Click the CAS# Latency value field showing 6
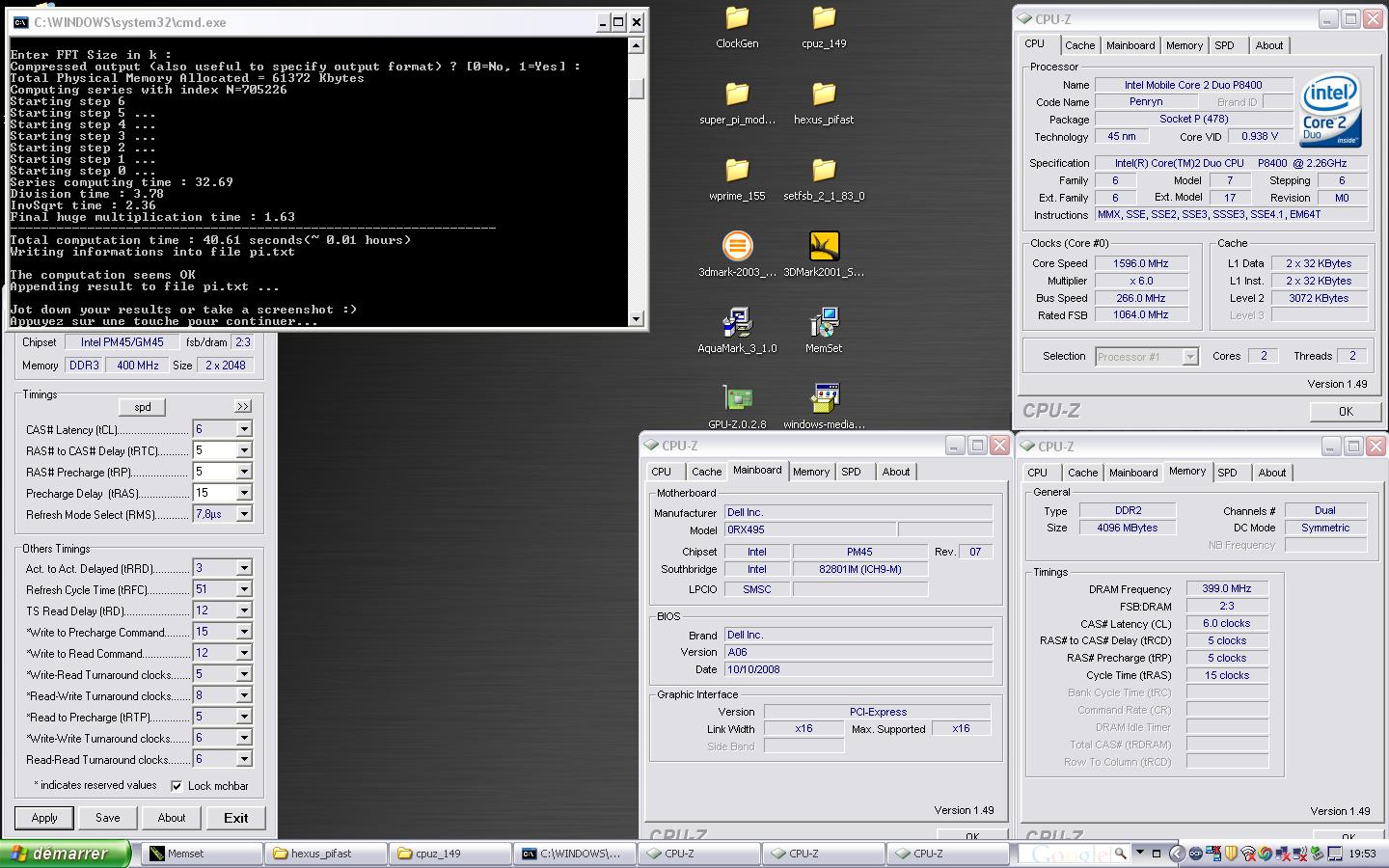This screenshot has height=868, width=1389. tap(214, 429)
